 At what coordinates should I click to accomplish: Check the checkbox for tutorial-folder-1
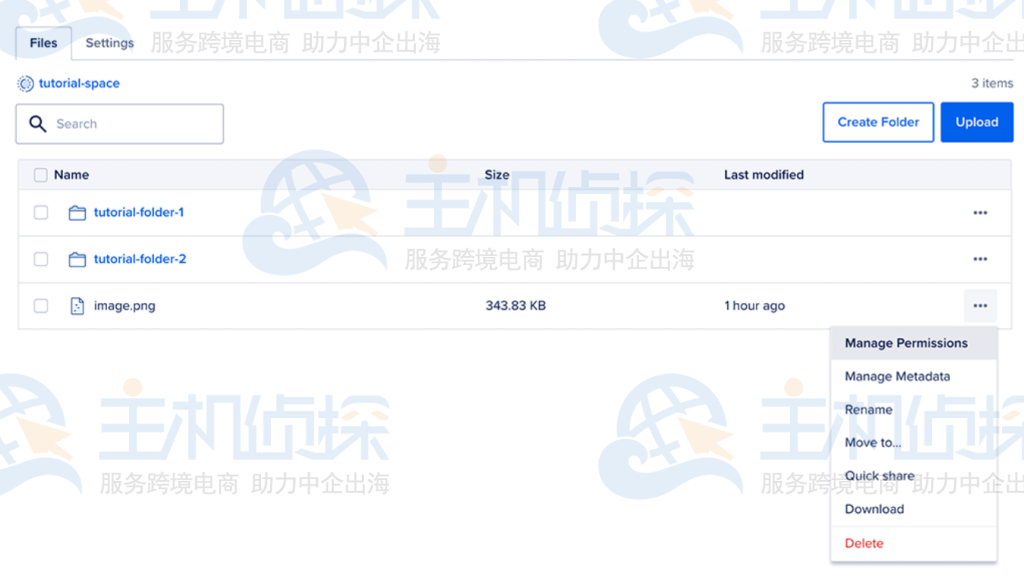40,212
